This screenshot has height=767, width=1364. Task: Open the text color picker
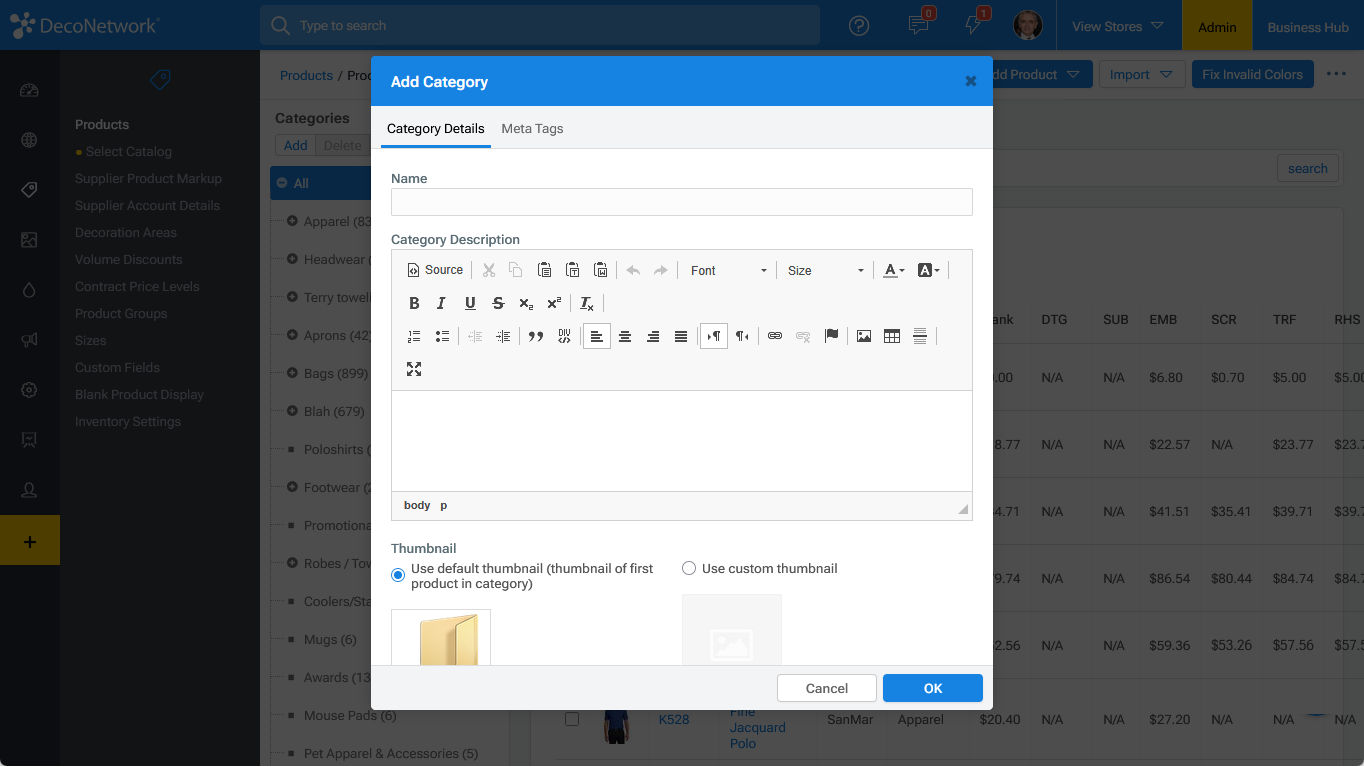(x=893, y=270)
